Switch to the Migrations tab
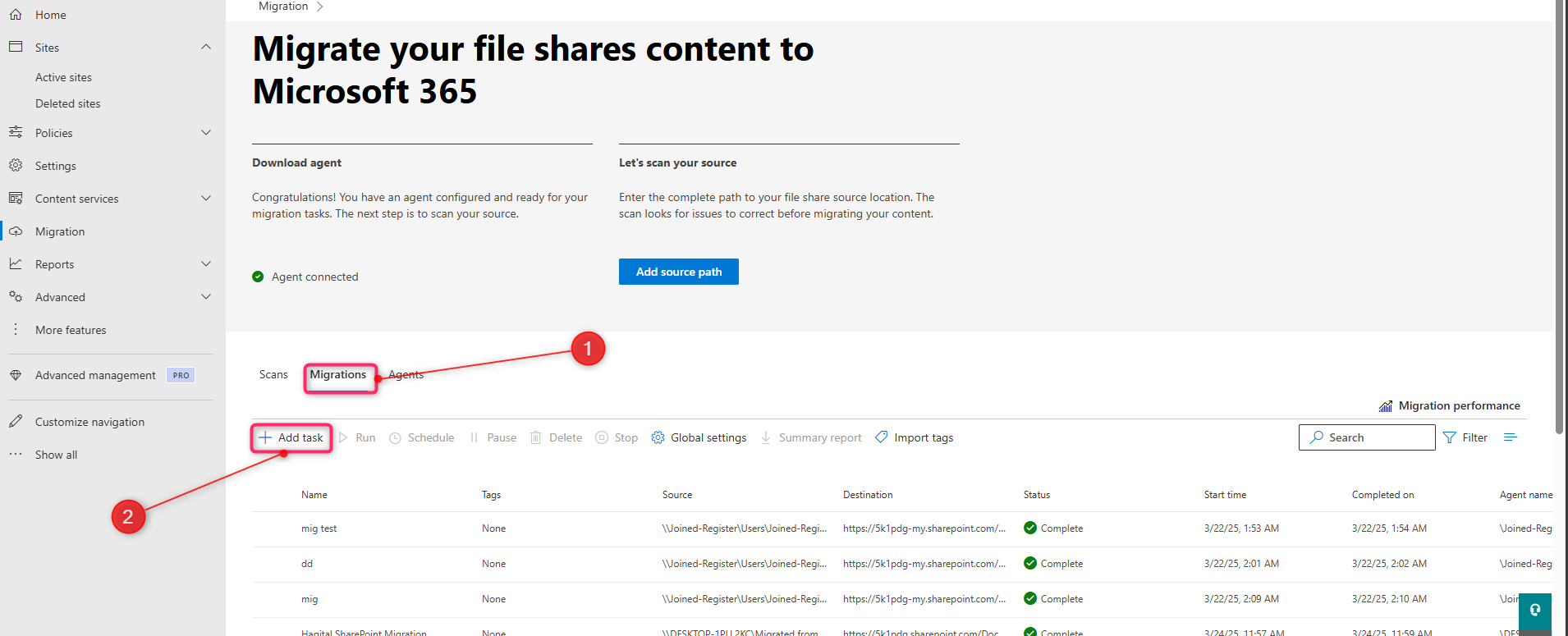The height and width of the screenshot is (636, 1568). (338, 374)
